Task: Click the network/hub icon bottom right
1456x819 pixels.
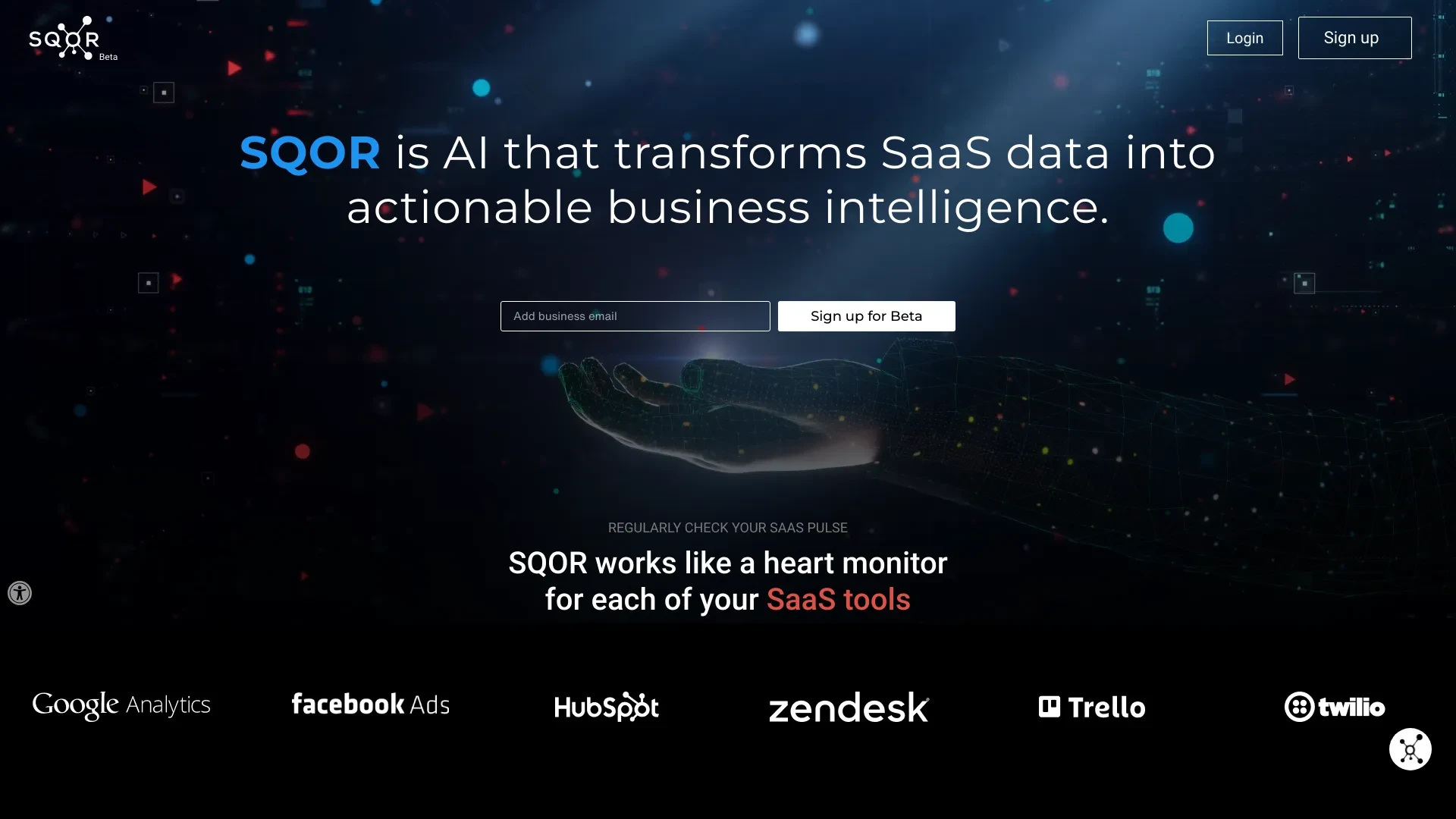Action: [x=1411, y=749]
